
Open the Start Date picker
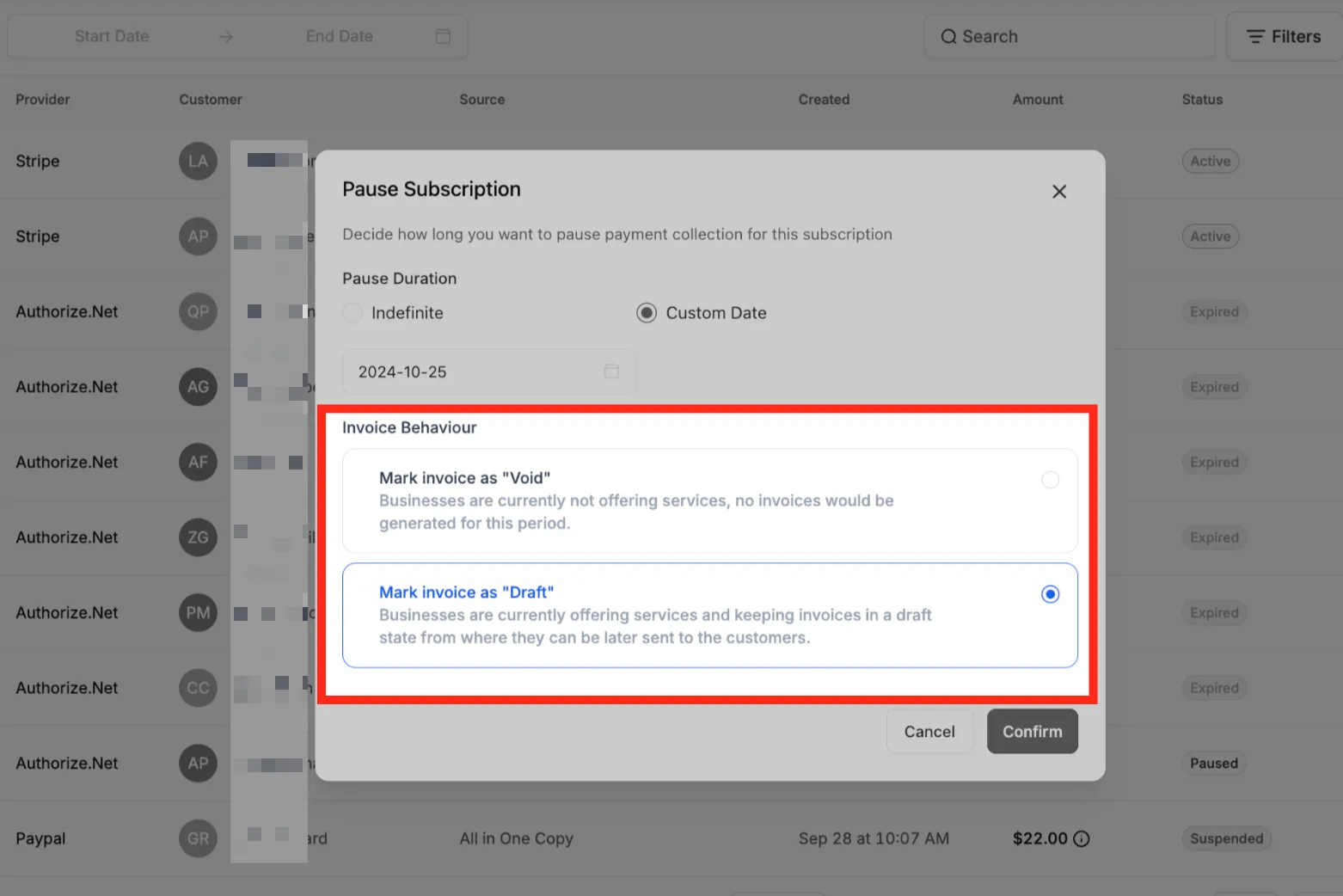[112, 36]
